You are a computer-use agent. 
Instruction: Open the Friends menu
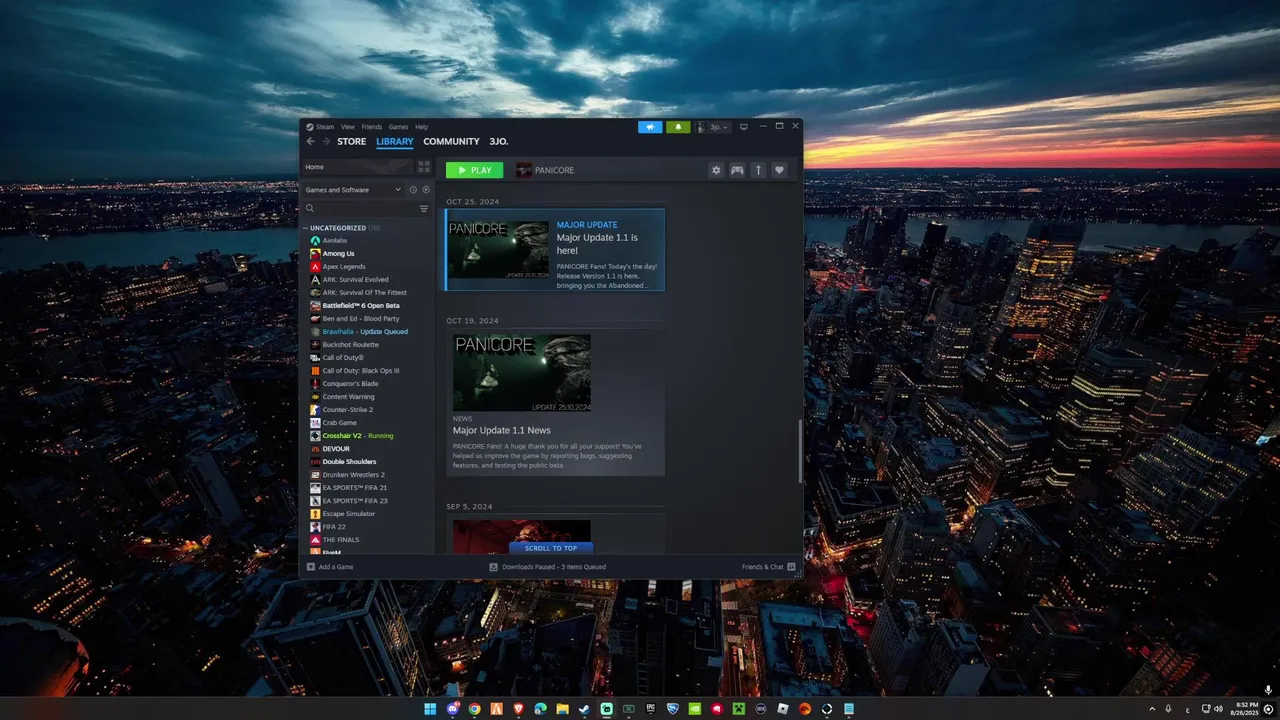[372, 127]
